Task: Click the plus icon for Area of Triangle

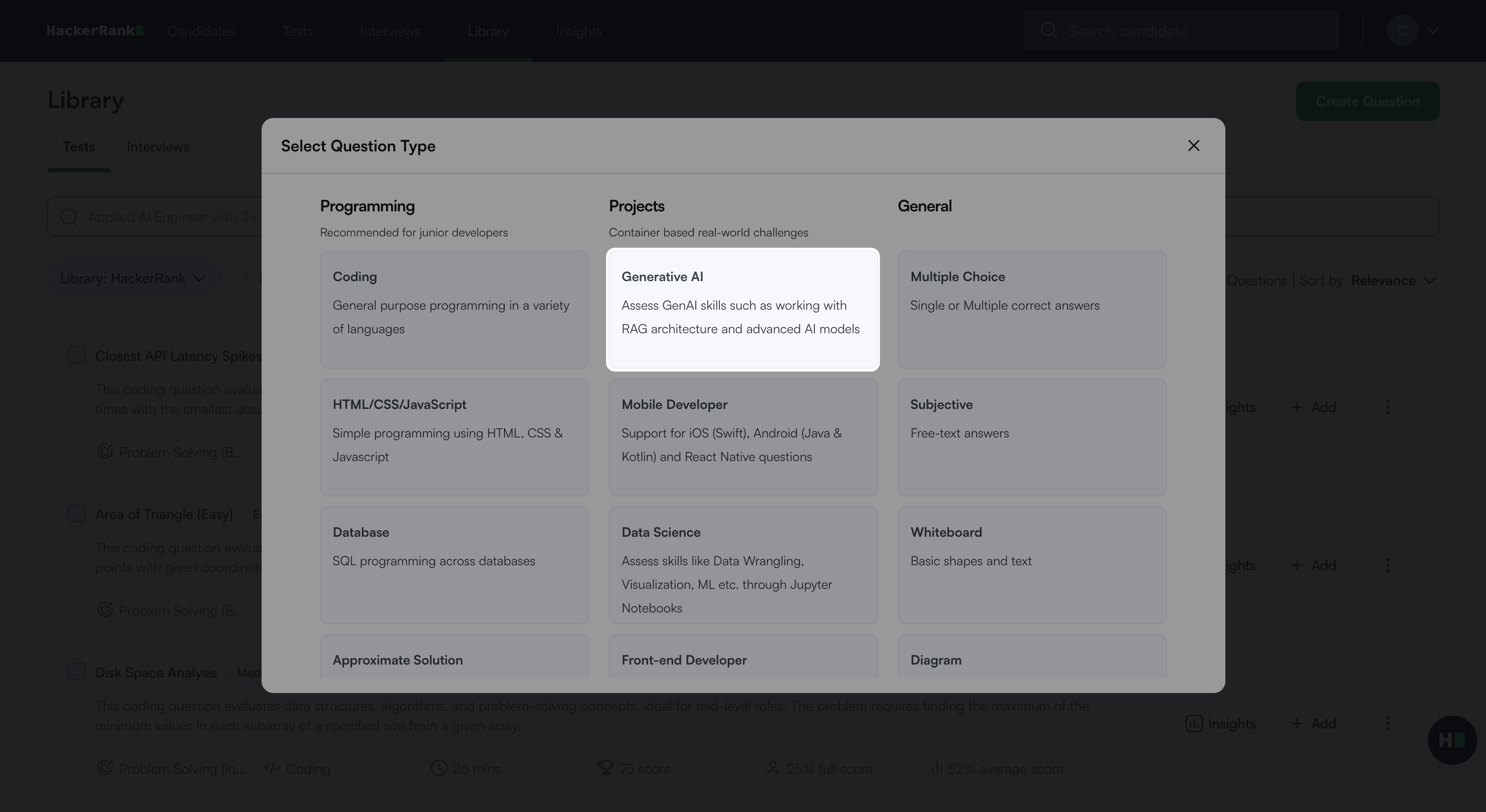Action: pyautogui.click(x=1297, y=565)
